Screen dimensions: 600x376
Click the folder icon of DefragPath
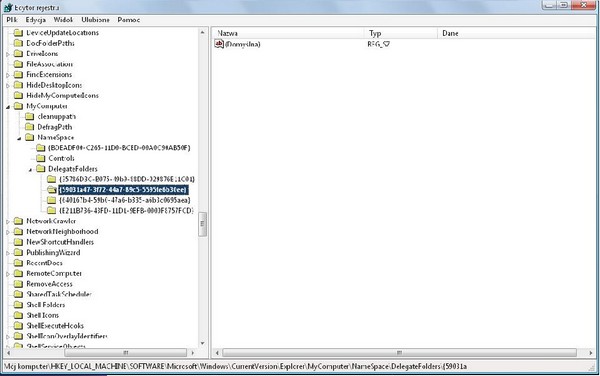29,127
